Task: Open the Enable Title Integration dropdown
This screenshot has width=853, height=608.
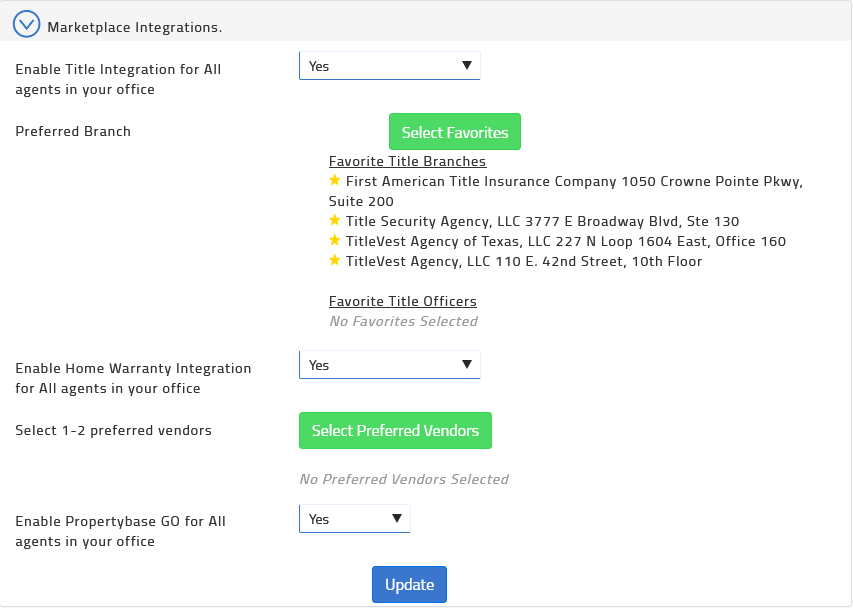Action: (x=389, y=65)
